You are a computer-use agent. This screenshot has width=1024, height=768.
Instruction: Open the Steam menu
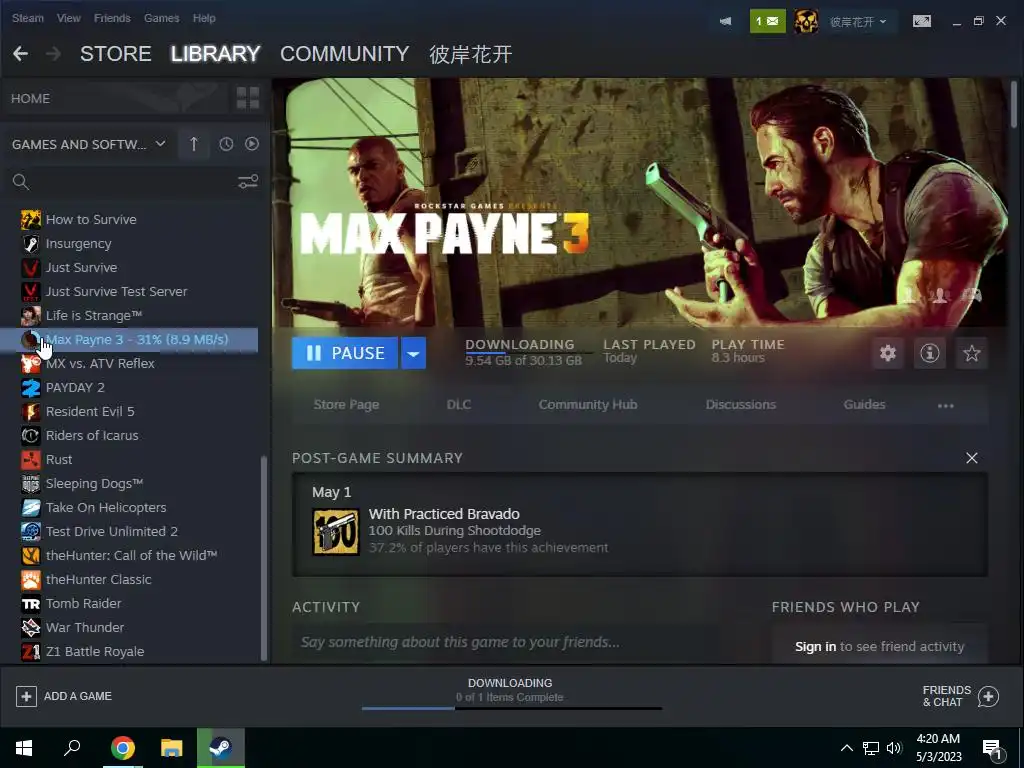27,18
